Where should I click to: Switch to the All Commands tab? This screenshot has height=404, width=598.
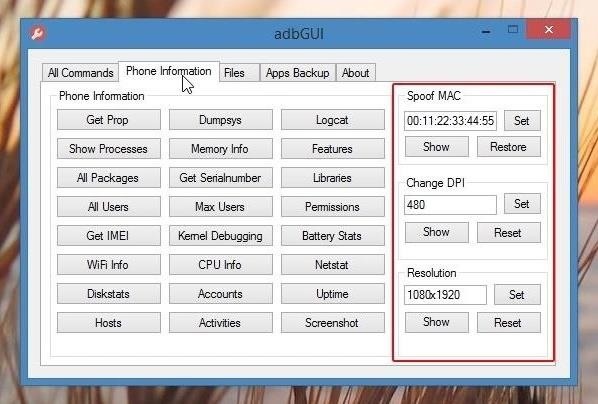click(x=80, y=72)
